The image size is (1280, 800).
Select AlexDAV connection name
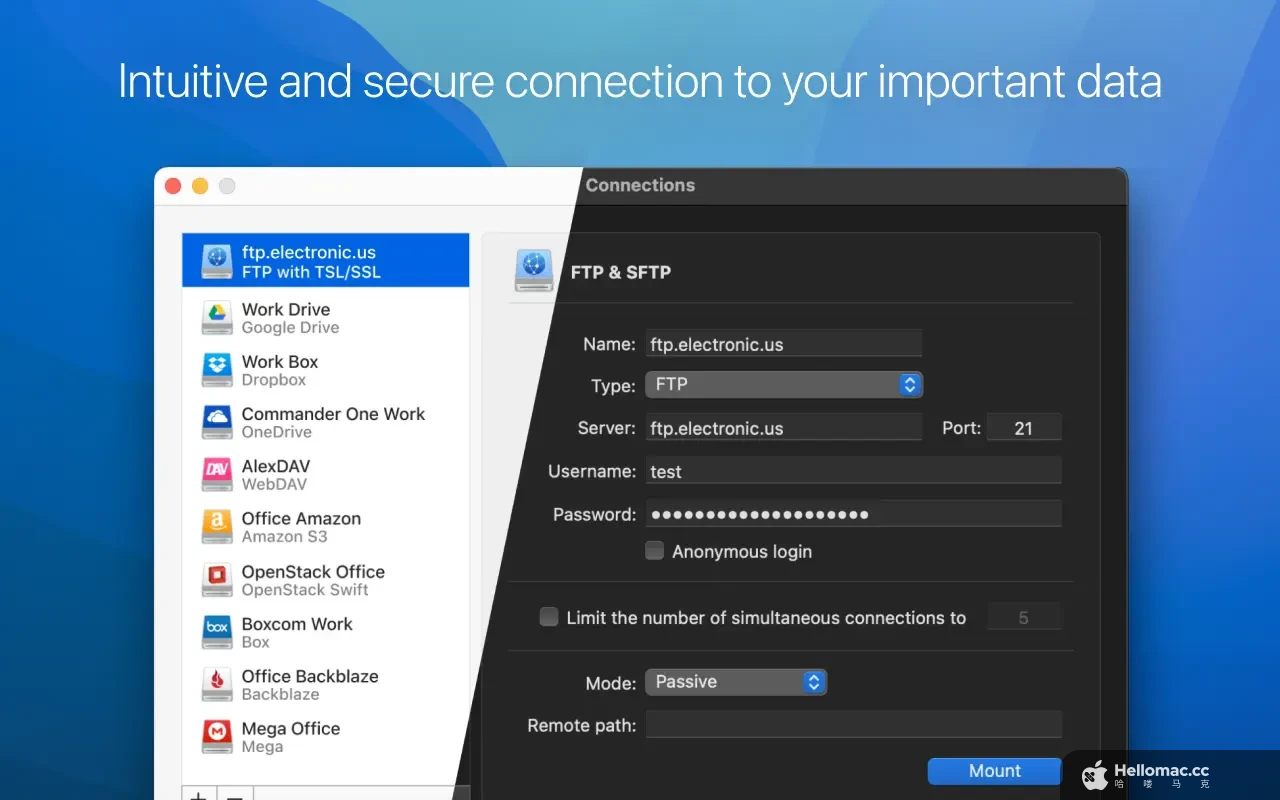pyautogui.click(x=276, y=467)
